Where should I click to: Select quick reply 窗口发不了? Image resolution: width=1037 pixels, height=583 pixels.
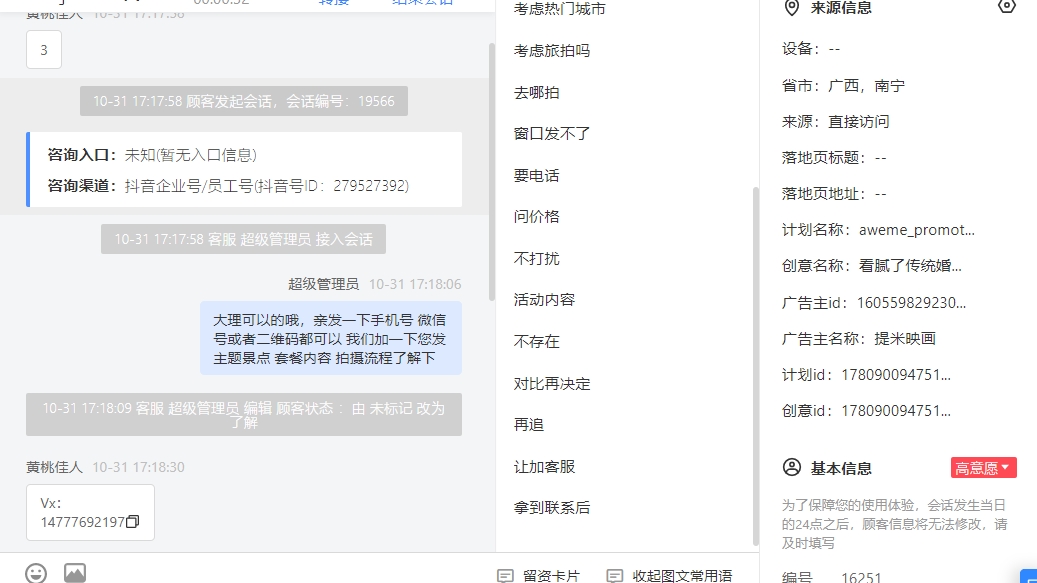coord(552,134)
